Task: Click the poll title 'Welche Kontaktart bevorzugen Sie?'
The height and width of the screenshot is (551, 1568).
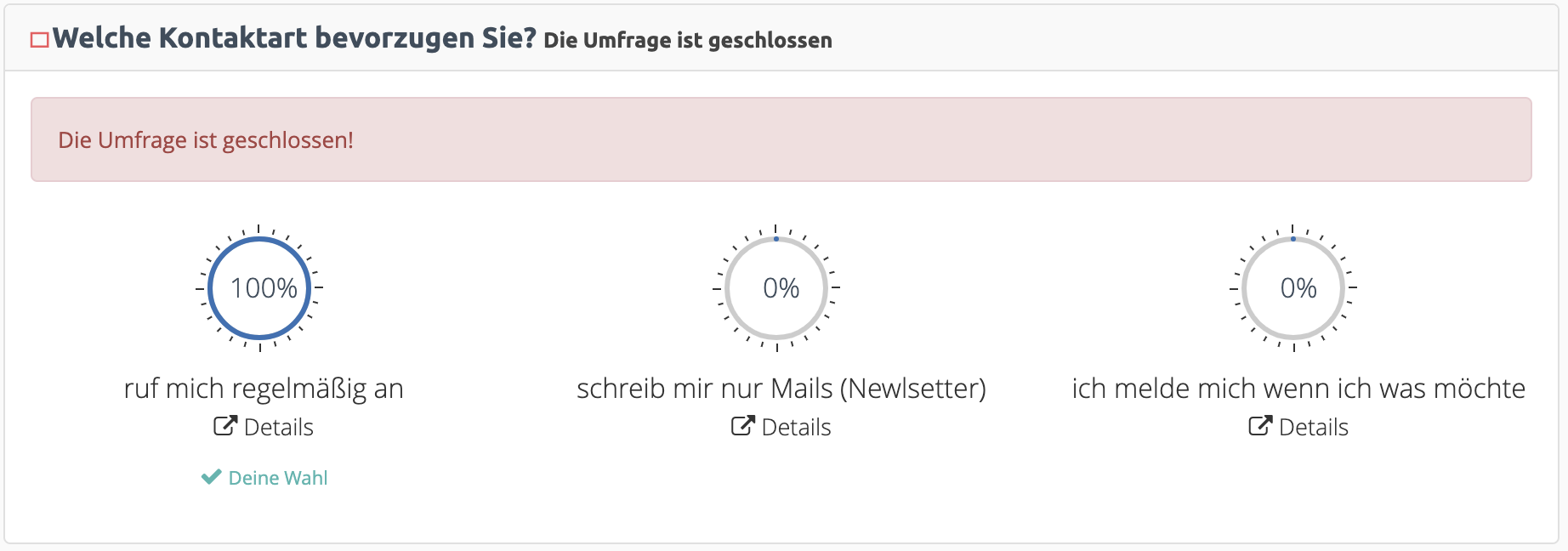Action: pyautogui.click(x=295, y=38)
